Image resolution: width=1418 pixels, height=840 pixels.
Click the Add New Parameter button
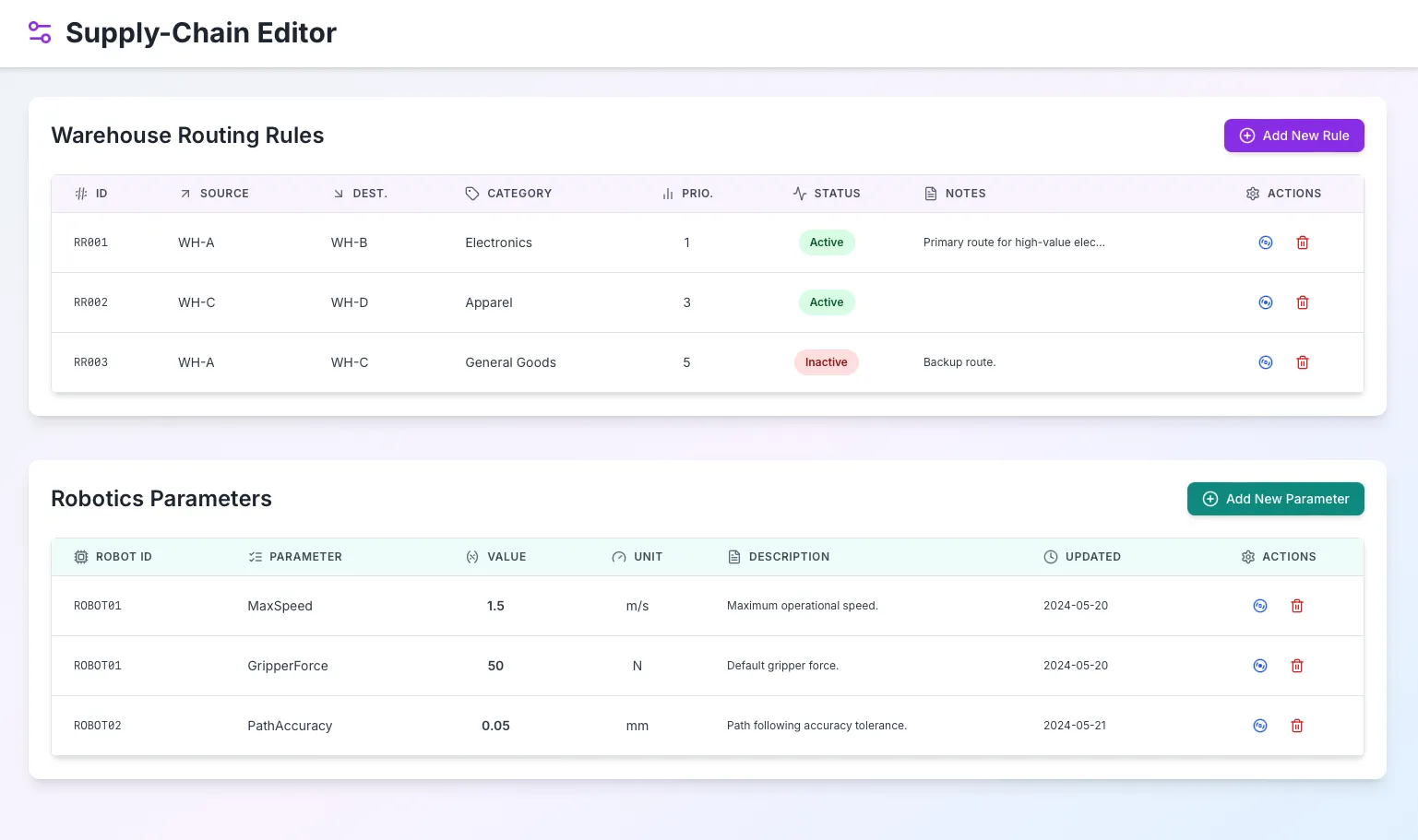click(x=1275, y=499)
